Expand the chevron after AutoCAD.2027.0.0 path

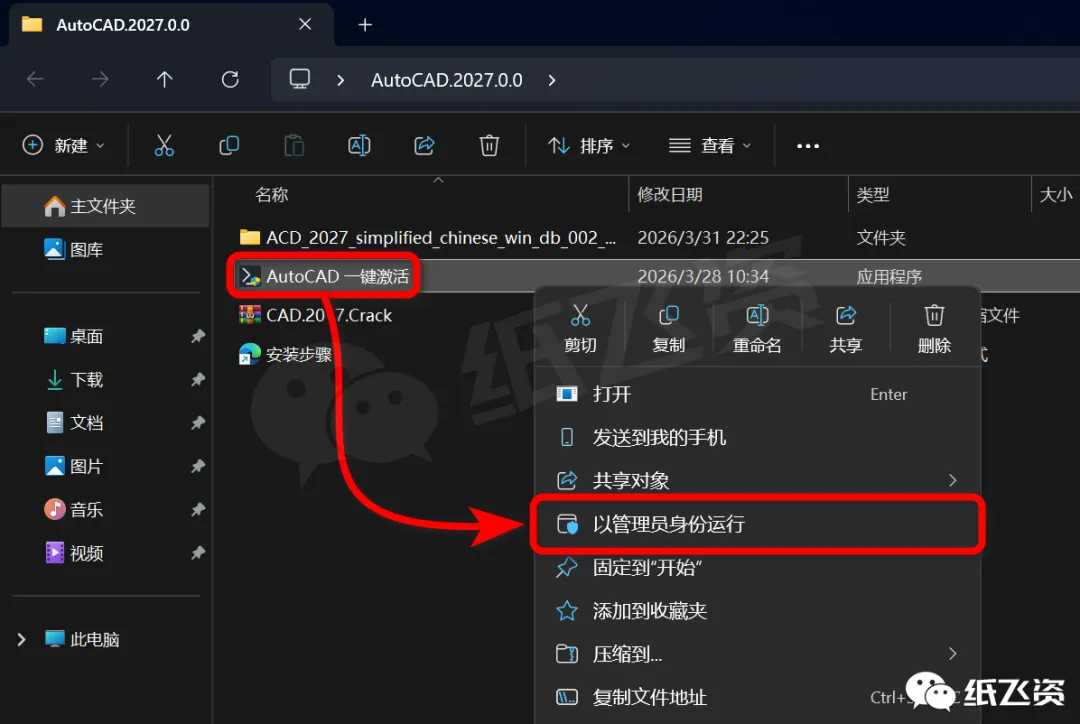[552, 80]
